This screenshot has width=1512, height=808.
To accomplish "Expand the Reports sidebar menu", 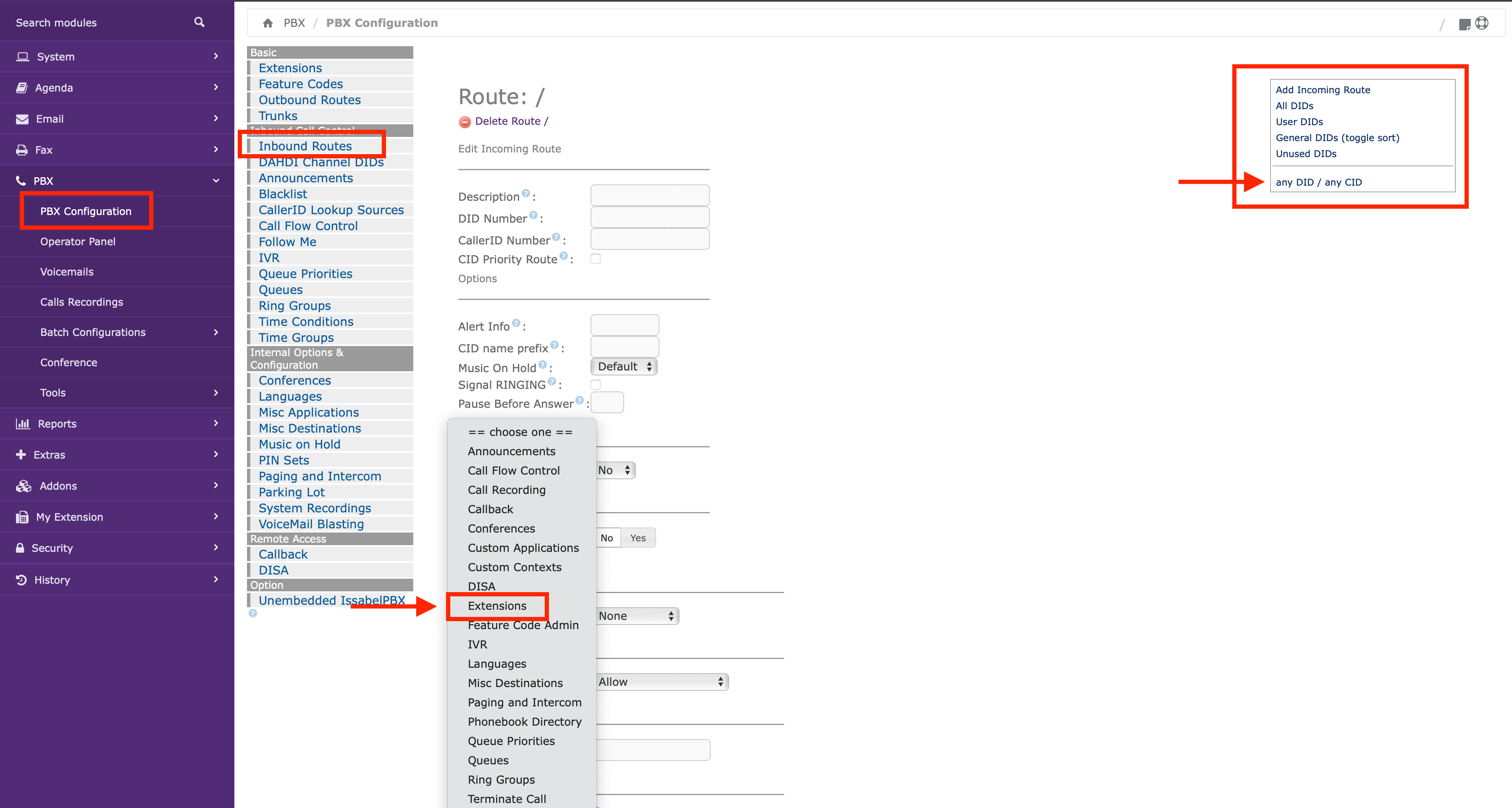I will pyautogui.click(x=117, y=424).
